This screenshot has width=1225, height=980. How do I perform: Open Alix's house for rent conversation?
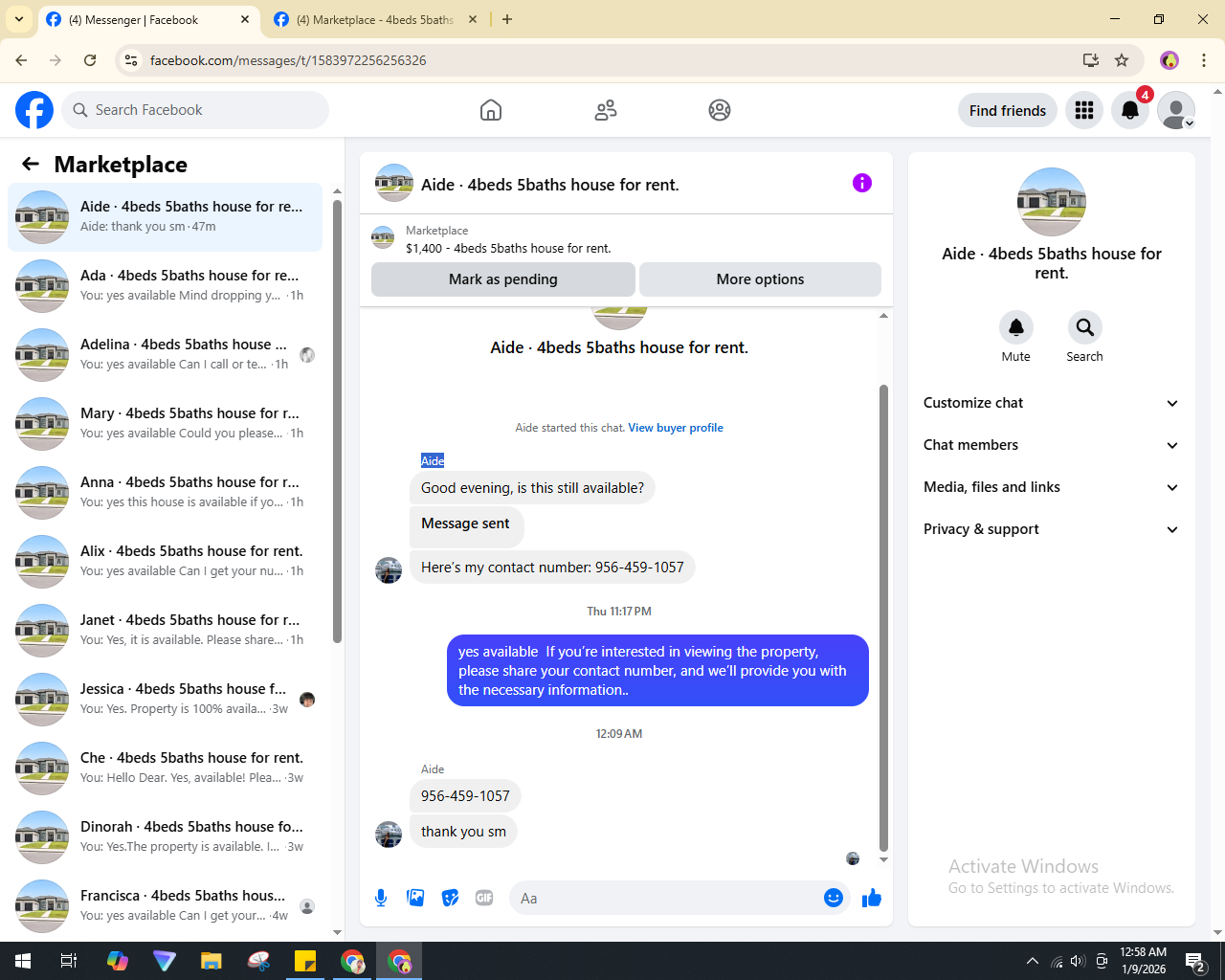point(165,562)
